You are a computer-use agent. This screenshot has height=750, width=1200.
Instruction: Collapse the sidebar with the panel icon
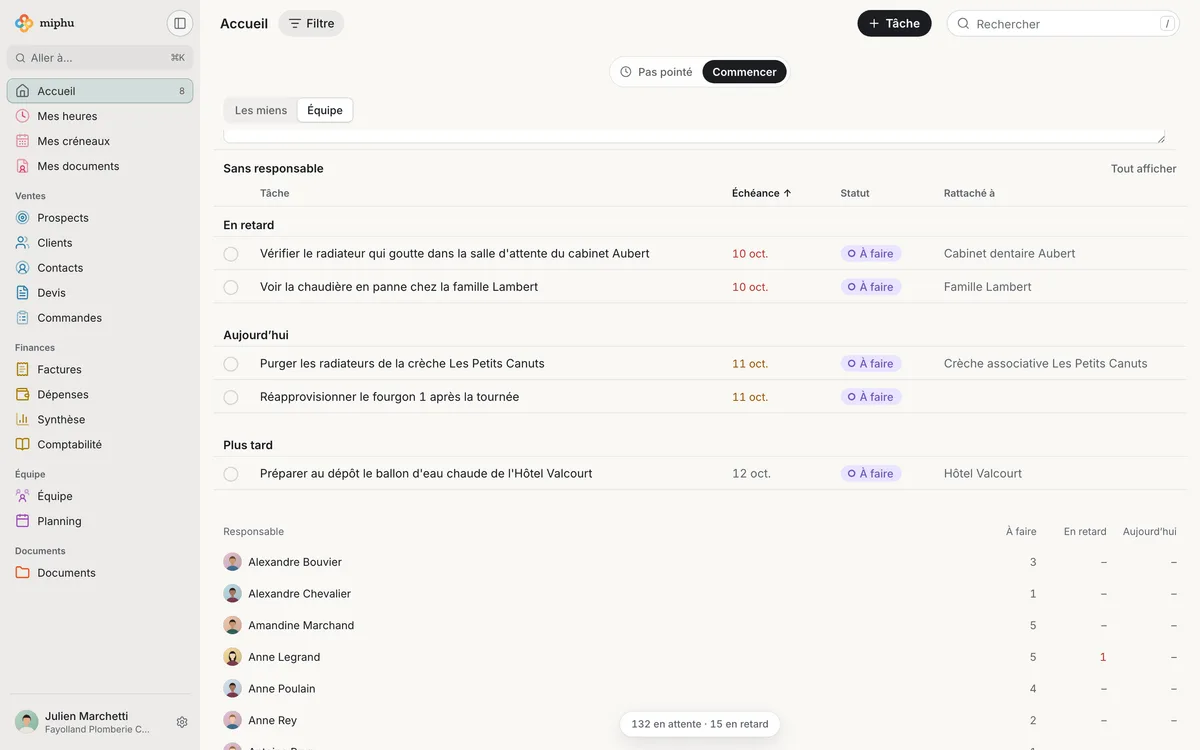[180, 23]
